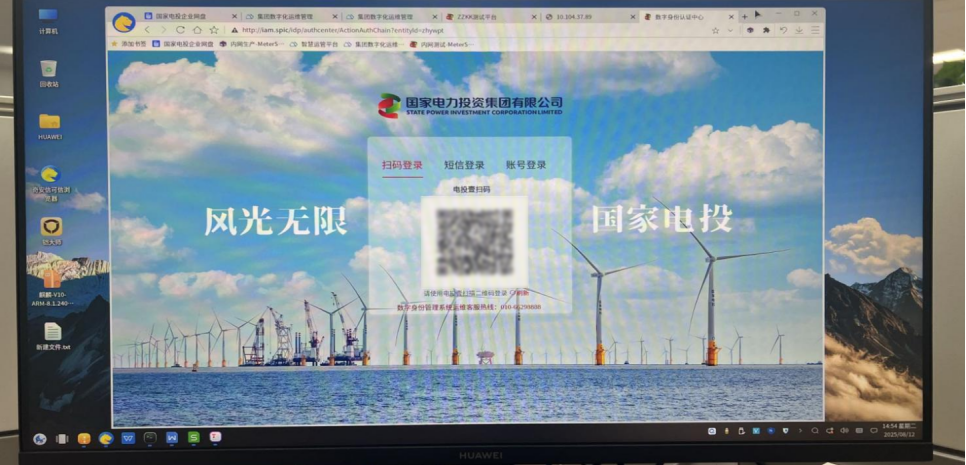The image size is (966, 465).
Task: Switch to 账号登录 login tab
Action: [x=526, y=165]
